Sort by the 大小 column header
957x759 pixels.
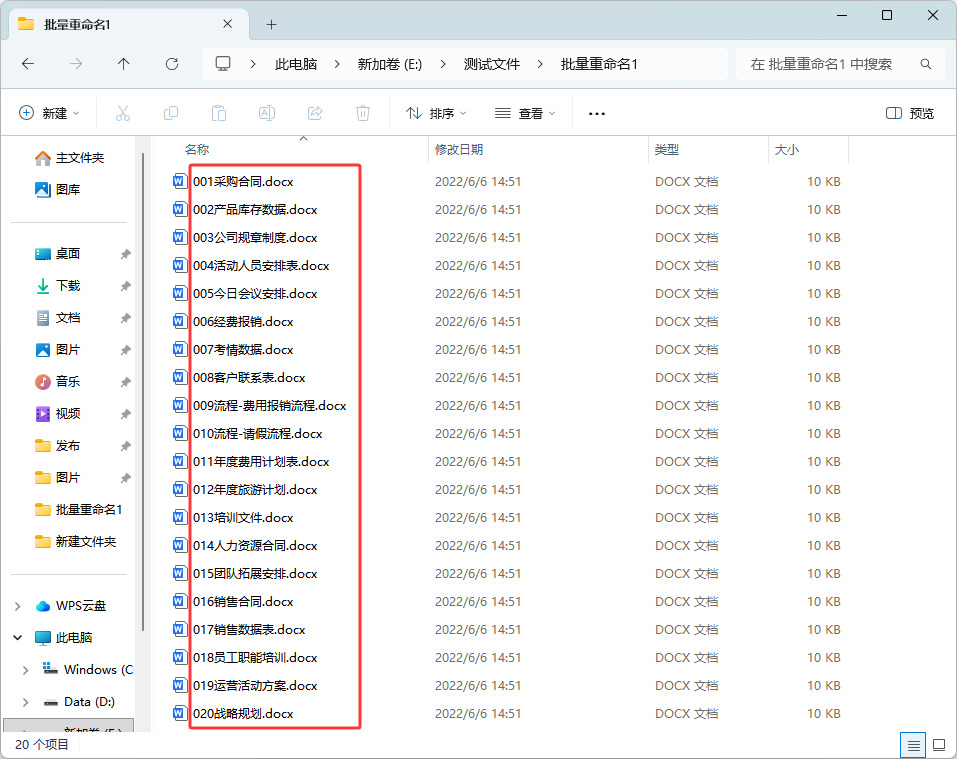(x=809, y=149)
